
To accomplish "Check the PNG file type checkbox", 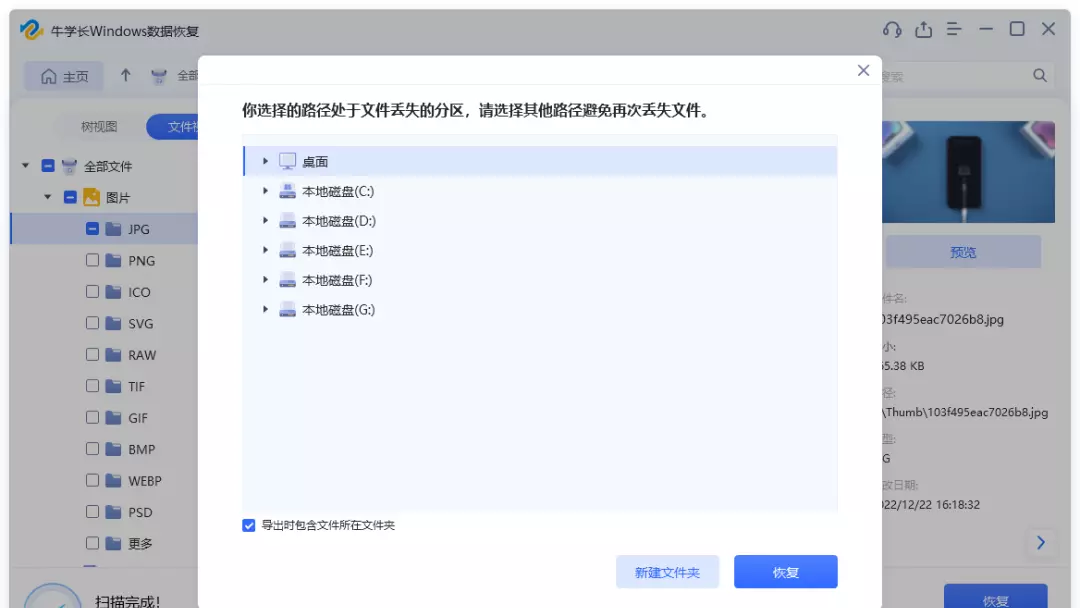I will tap(92, 260).
